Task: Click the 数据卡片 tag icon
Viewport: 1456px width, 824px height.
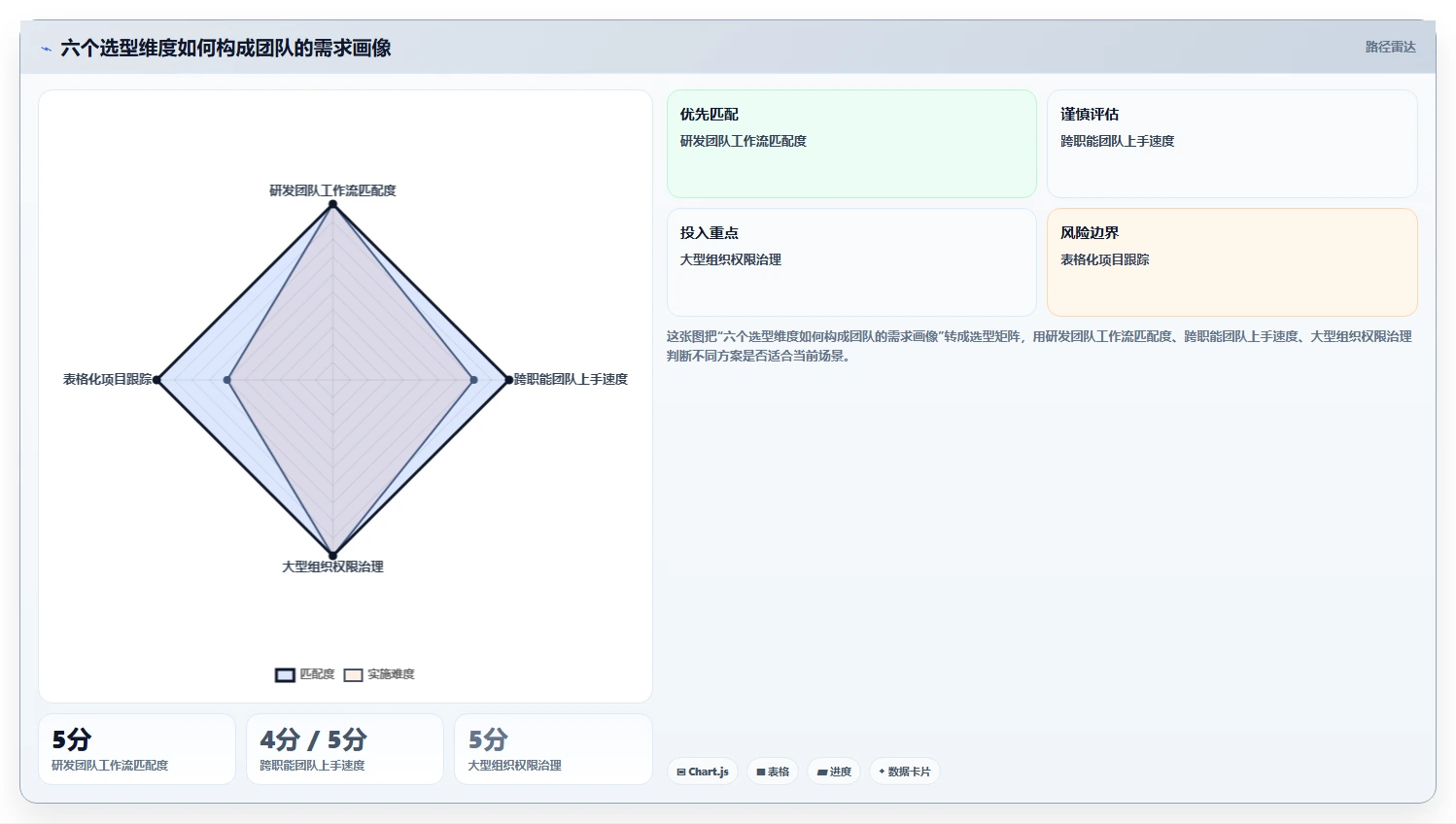Action: pyautogui.click(x=882, y=772)
